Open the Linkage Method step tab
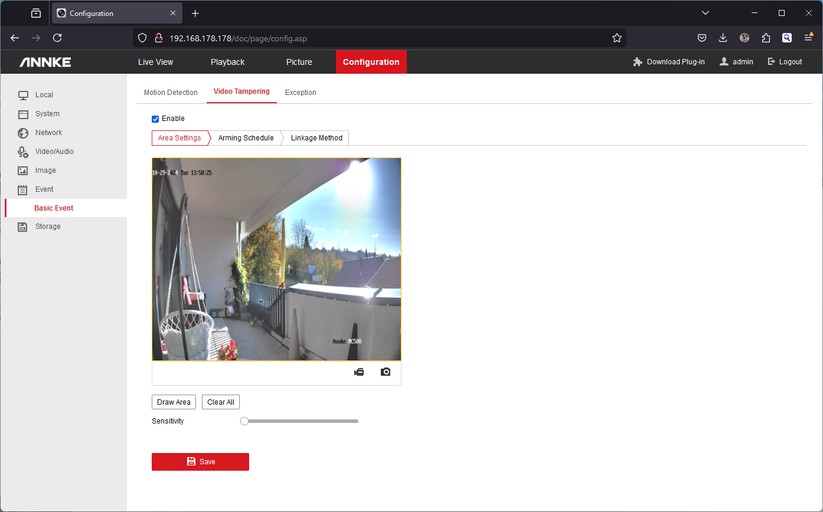Viewport: 823px width, 512px height. [x=316, y=138]
